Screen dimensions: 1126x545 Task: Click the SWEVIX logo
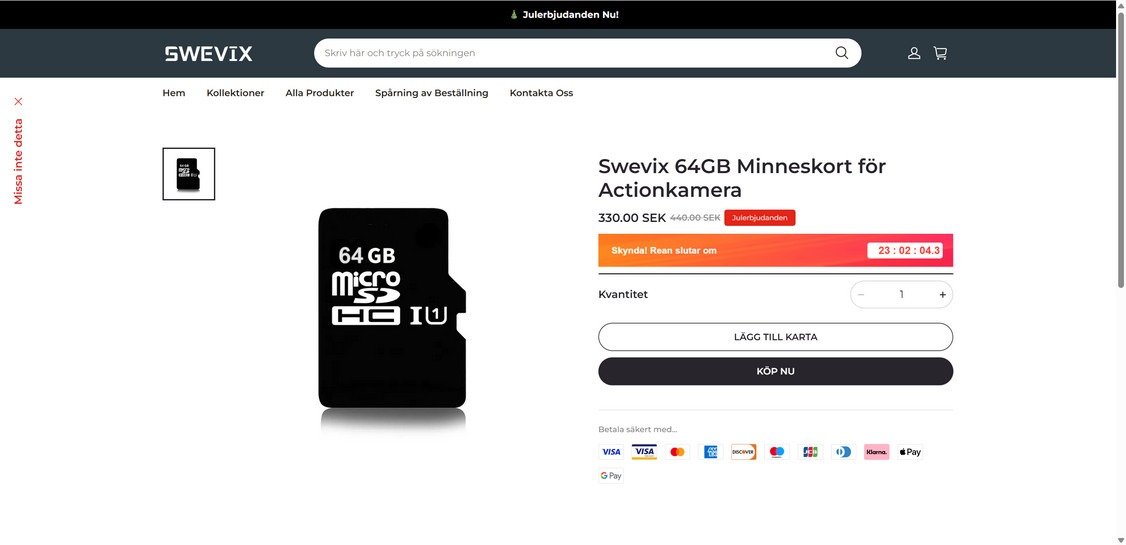point(208,53)
